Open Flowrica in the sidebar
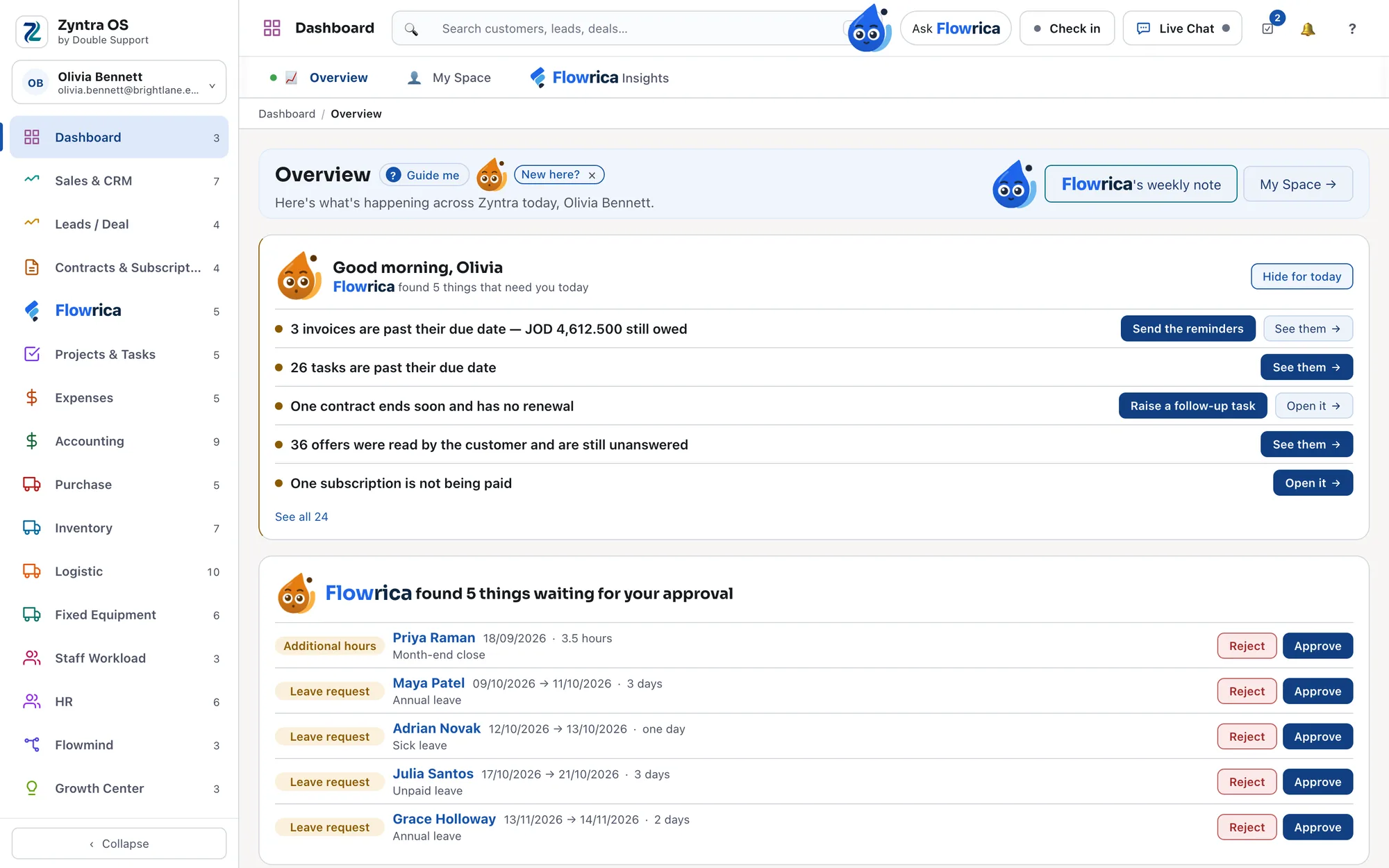1389x868 pixels. pyautogui.click(x=119, y=311)
